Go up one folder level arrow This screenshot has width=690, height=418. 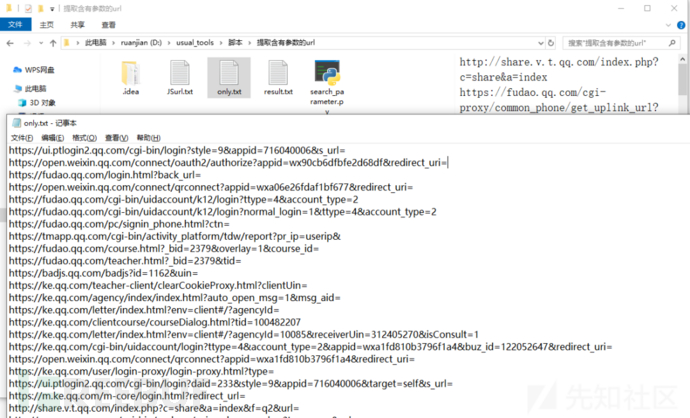(53, 43)
